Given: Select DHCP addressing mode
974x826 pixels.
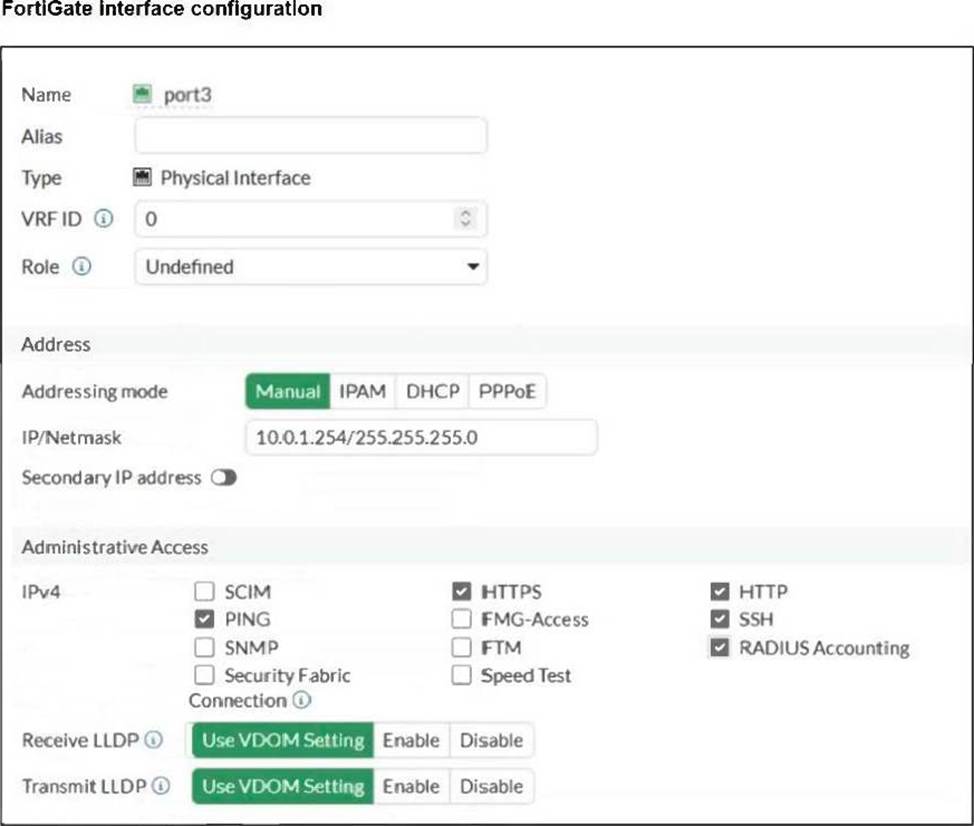Looking at the screenshot, I should [x=431, y=392].
